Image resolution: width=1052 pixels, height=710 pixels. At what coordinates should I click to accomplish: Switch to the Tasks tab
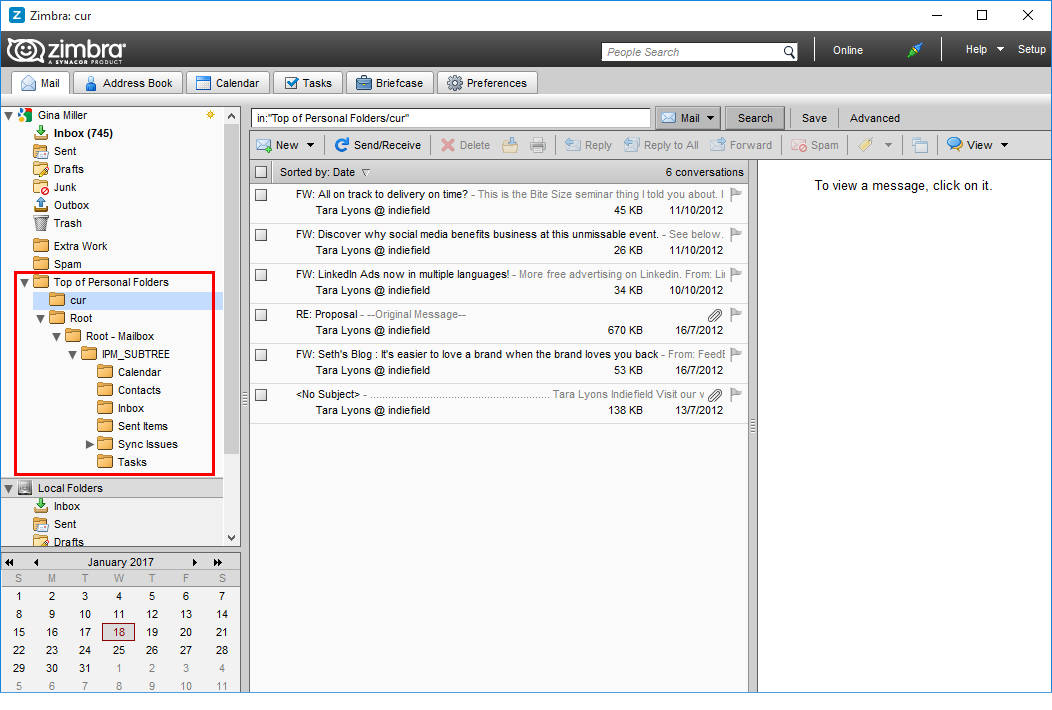click(x=308, y=83)
